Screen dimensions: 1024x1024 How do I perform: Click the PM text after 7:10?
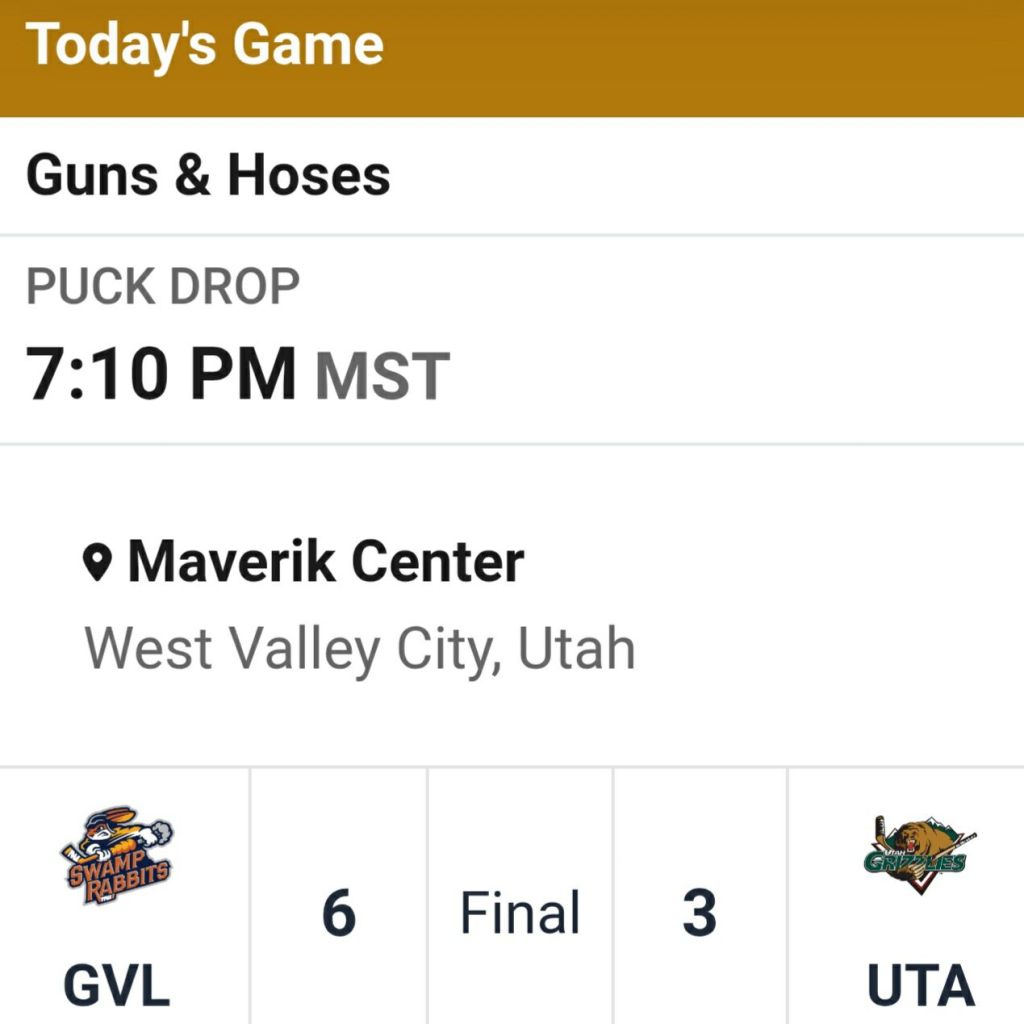pyautogui.click(x=243, y=374)
